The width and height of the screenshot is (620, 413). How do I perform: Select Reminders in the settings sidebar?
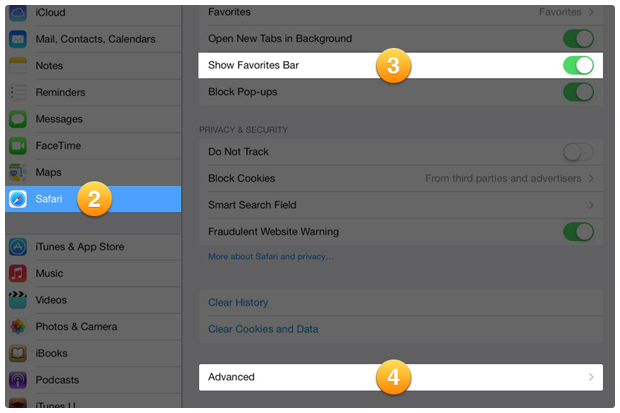click(61, 92)
